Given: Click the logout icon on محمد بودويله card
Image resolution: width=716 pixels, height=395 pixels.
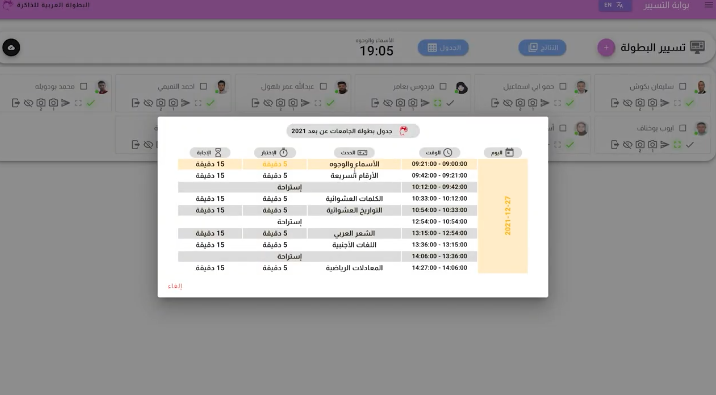Looking at the screenshot, I should (16, 103).
